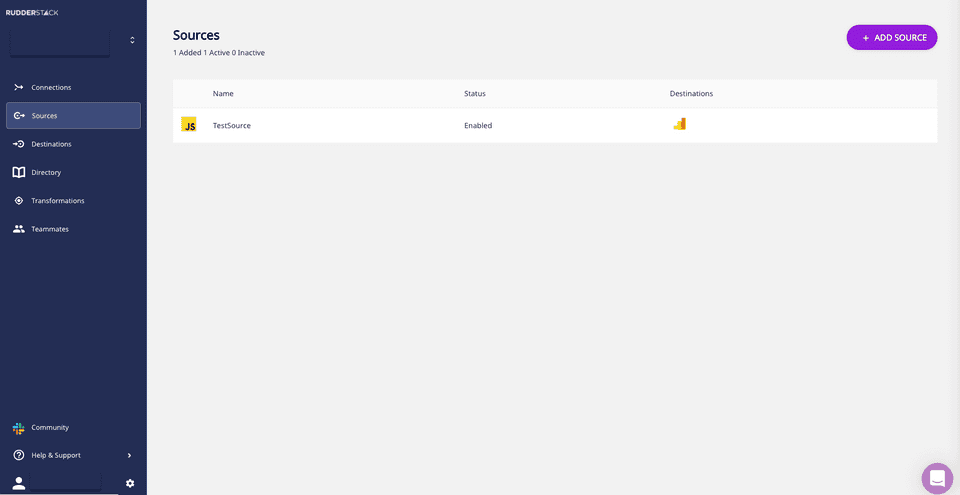Open settings via the gear icon
This screenshot has height=495, width=960.
[130, 483]
